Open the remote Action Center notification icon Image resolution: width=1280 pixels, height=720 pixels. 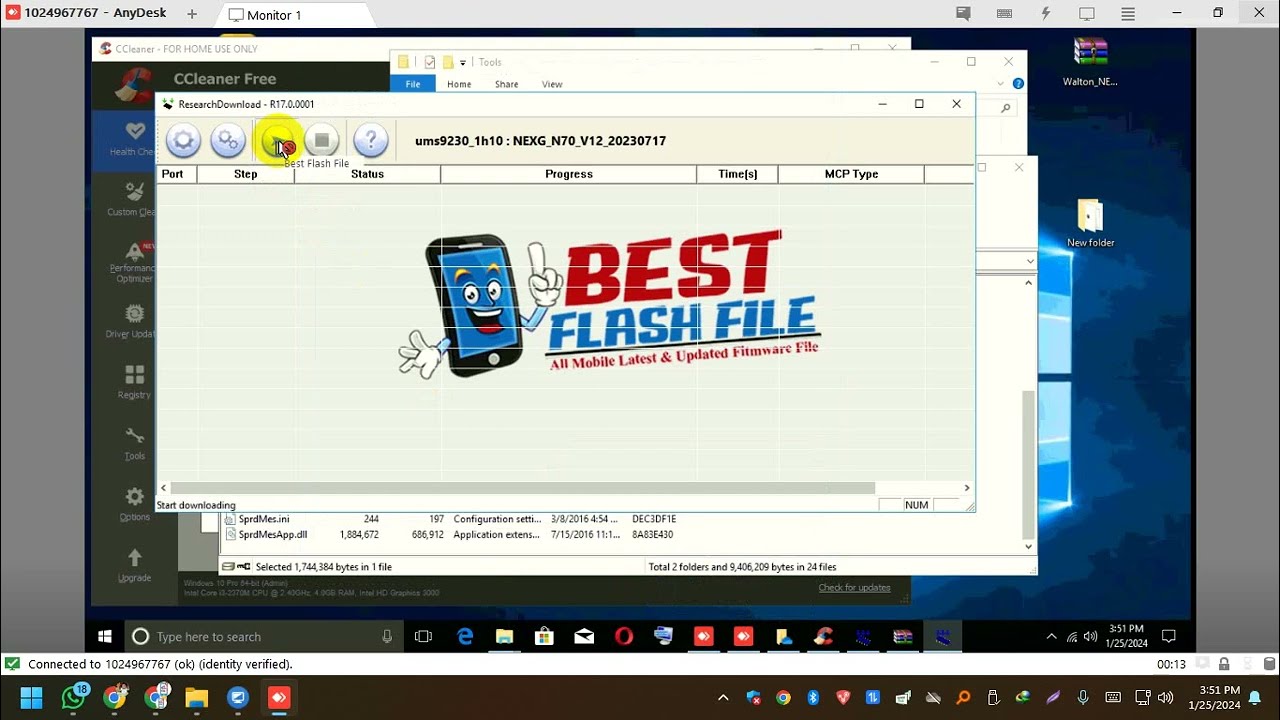point(1168,636)
